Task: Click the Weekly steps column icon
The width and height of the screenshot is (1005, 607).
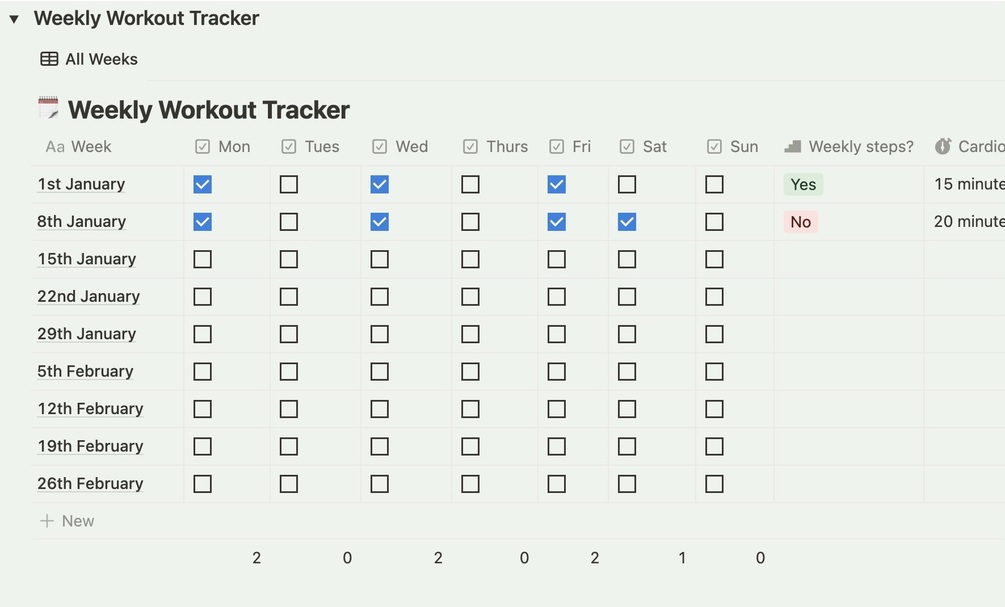Action: tap(793, 147)
